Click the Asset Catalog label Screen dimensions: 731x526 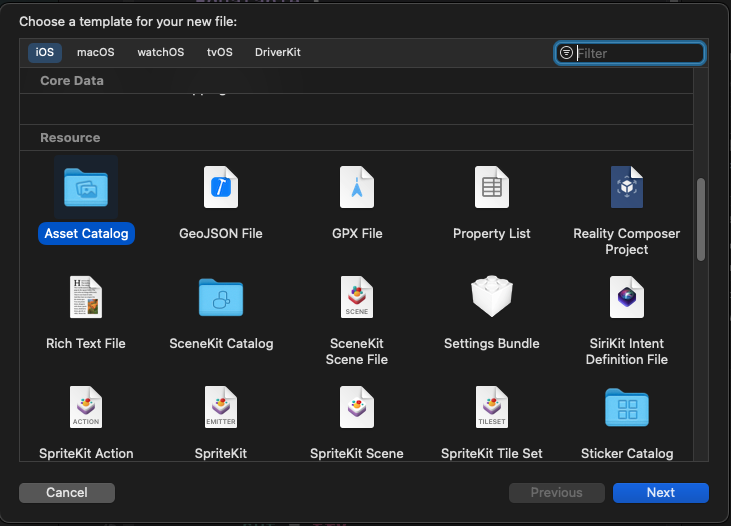coord(86,233)
